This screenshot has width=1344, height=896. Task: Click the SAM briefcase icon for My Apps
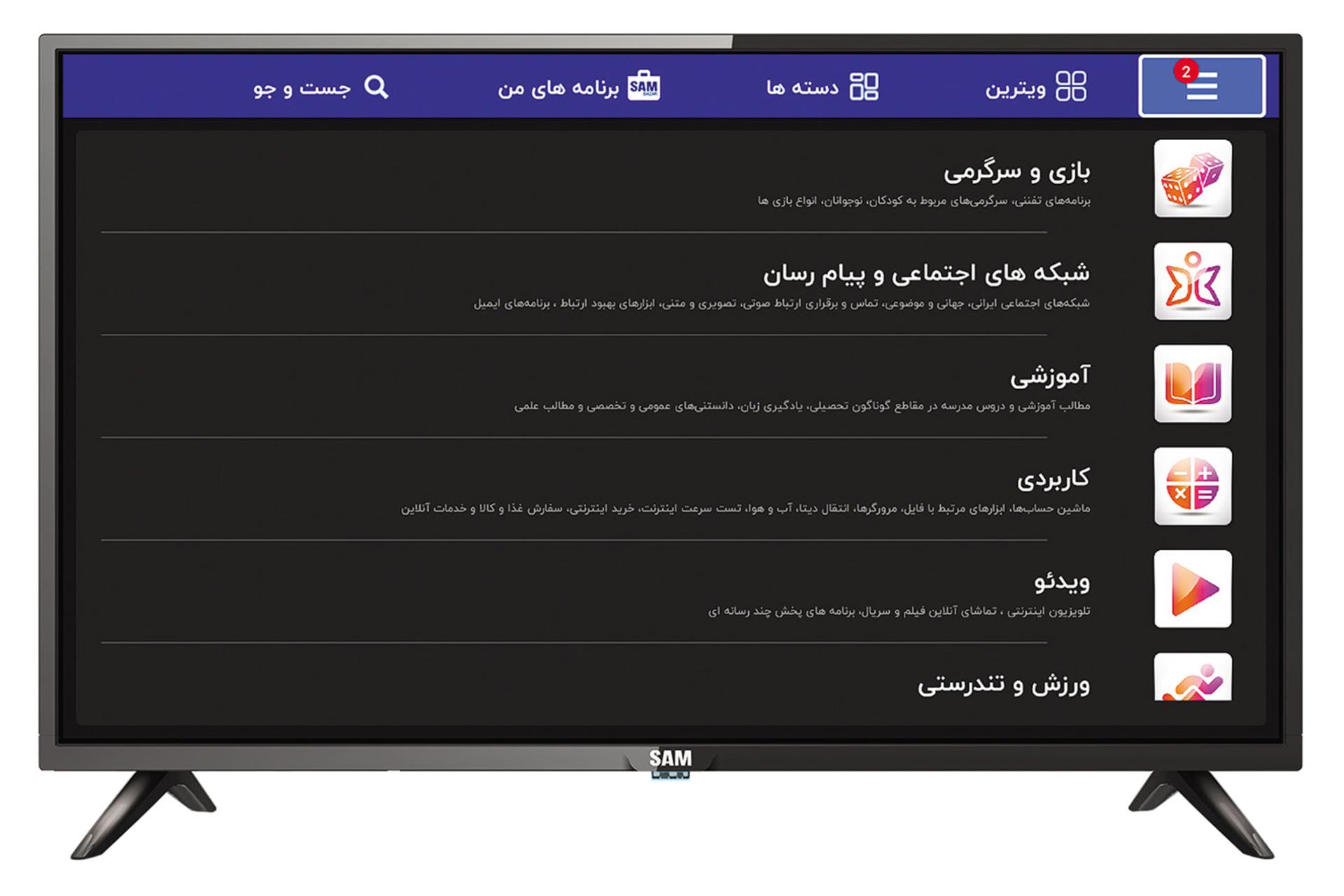coord(643,87)
